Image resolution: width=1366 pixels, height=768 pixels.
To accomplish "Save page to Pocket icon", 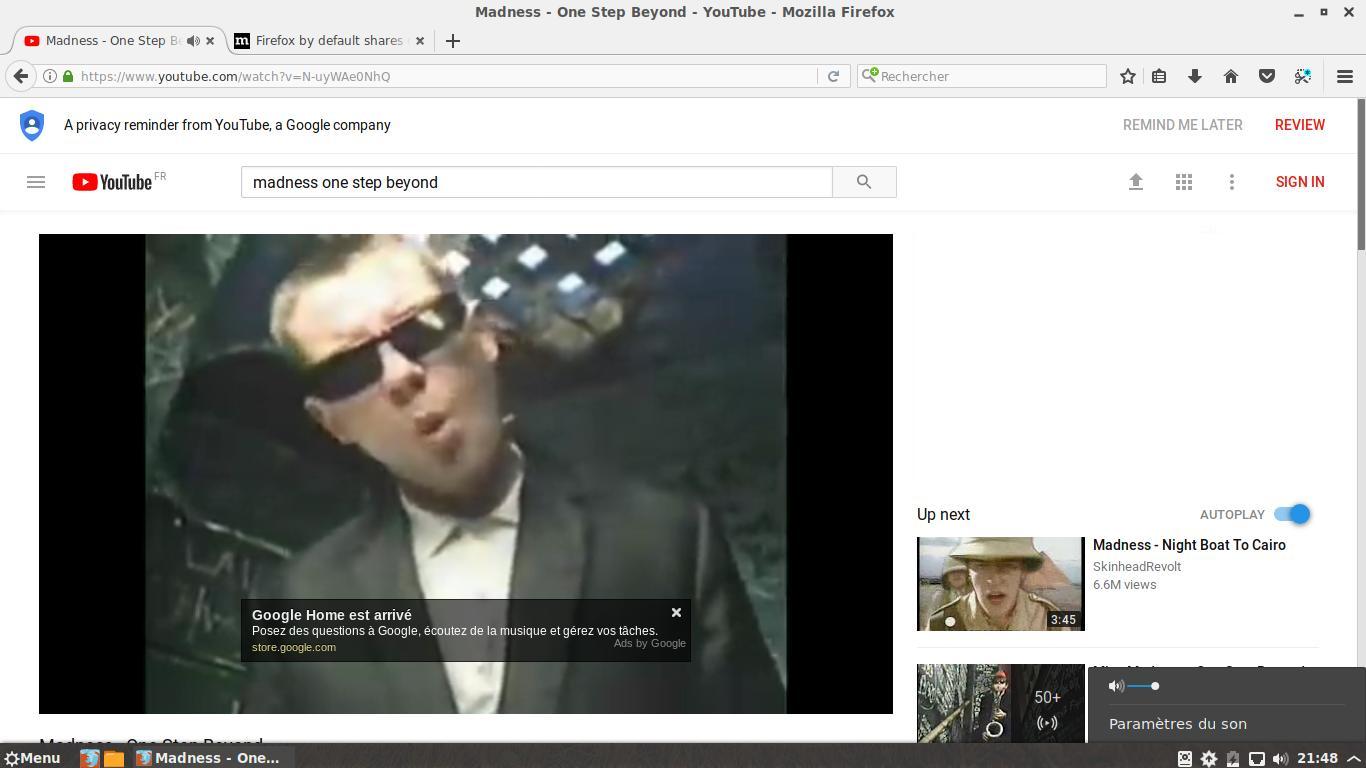I will (x=1267, y=76).
